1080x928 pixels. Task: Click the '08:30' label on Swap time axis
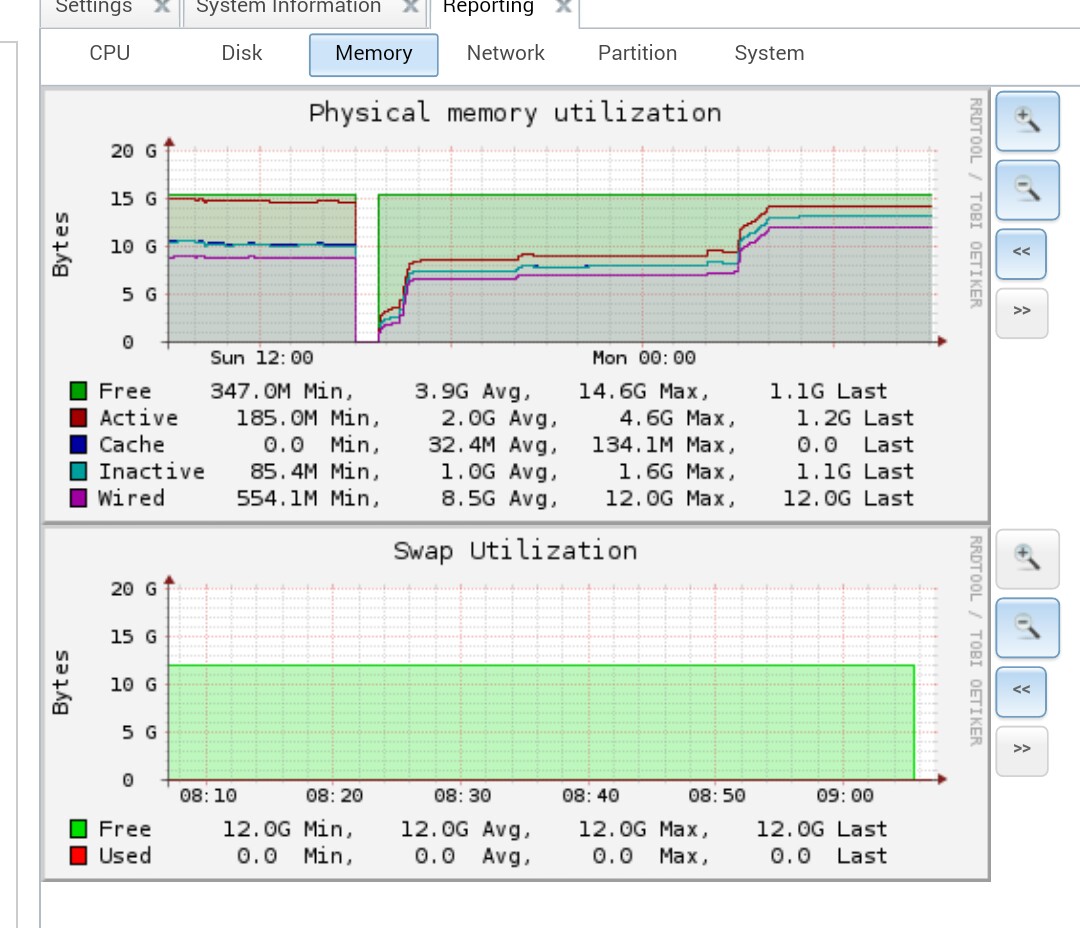coord(463,796)
